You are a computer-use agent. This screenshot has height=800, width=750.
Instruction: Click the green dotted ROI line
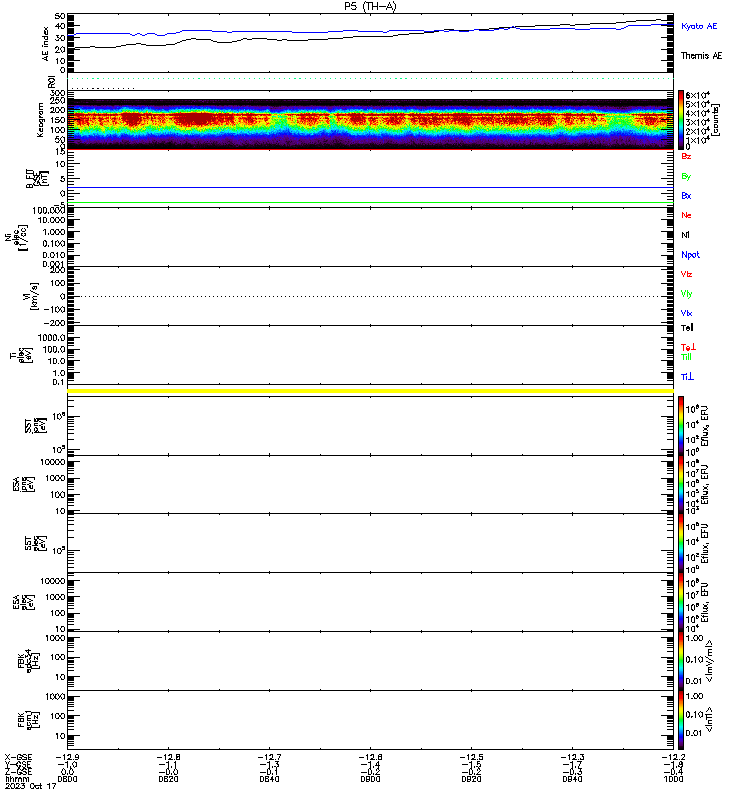[x=371, y=79]
